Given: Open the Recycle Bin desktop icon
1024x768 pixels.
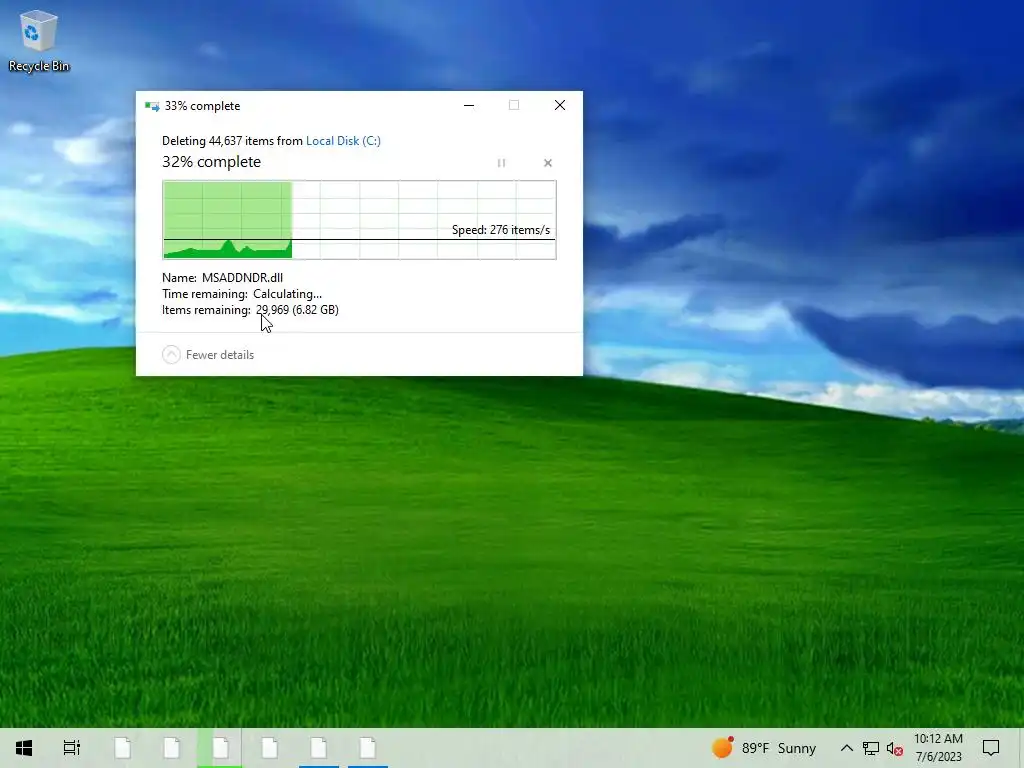Looking at the screenshot, I should coord(39,41).
